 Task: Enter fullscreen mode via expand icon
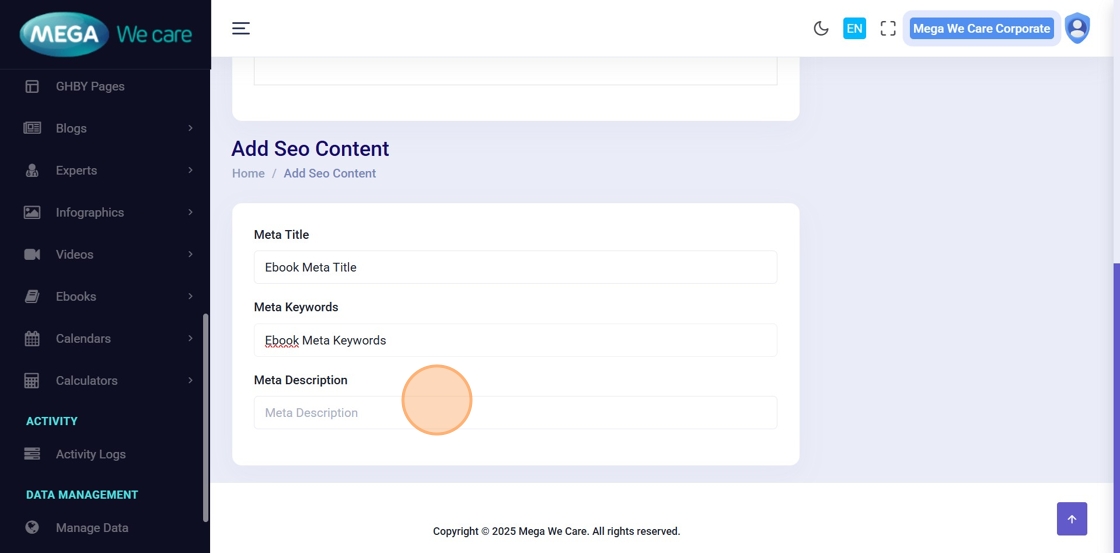tap(888, 29)
